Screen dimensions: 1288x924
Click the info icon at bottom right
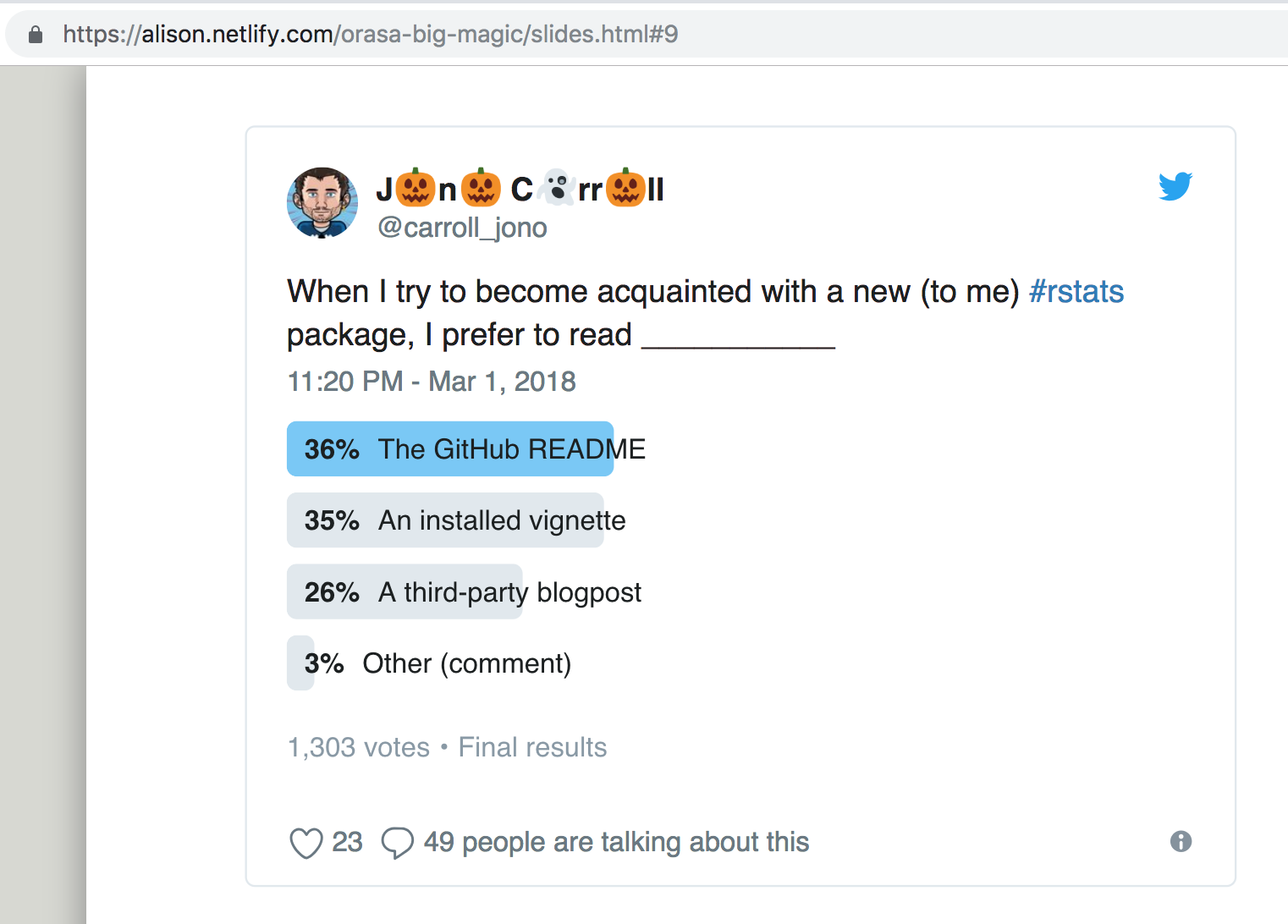coord(1181,841)
